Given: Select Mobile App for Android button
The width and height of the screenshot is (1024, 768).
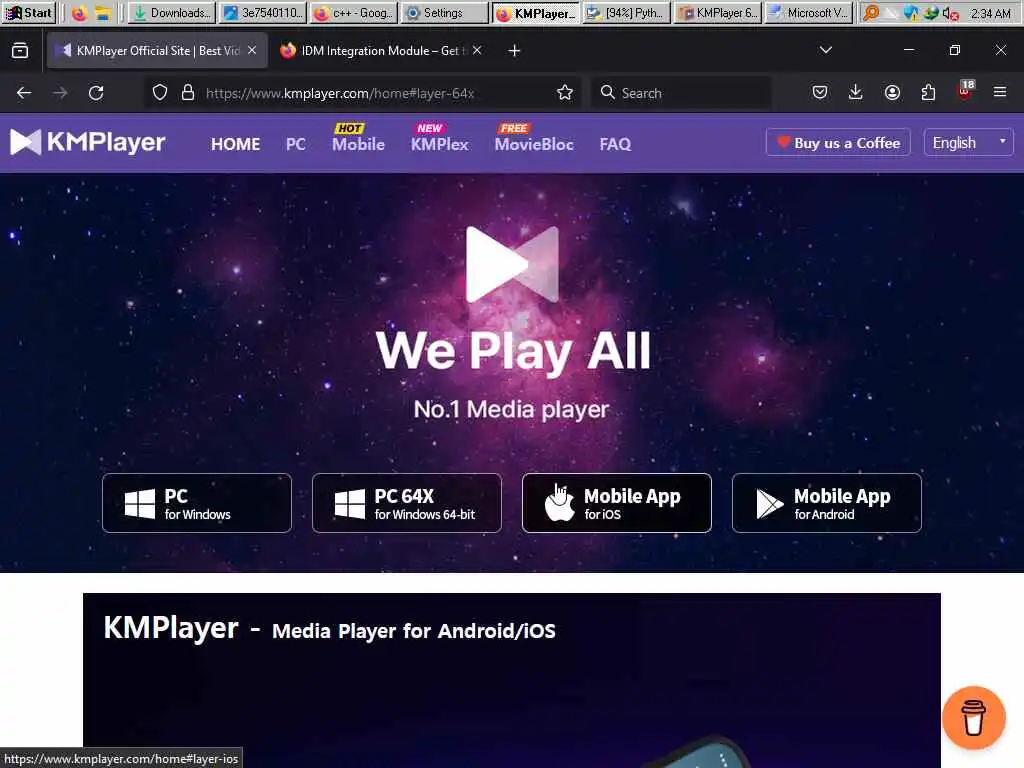Looking at the screenshot, I should click(x=827, y=503).
